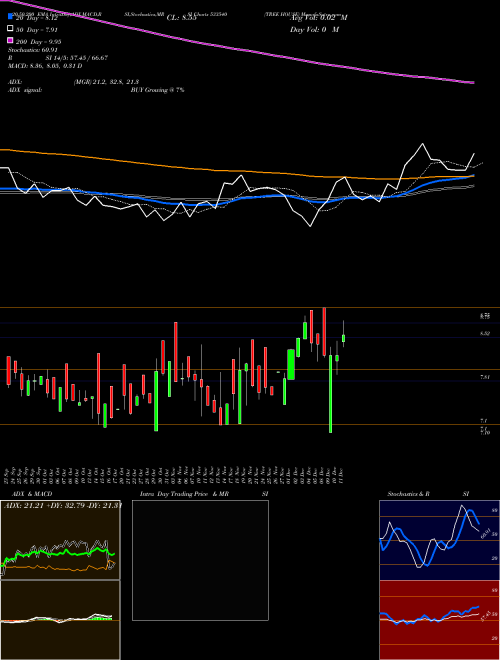
Task: Click the magenta 200 Day legend swatch
Action: tap(10, 41)
